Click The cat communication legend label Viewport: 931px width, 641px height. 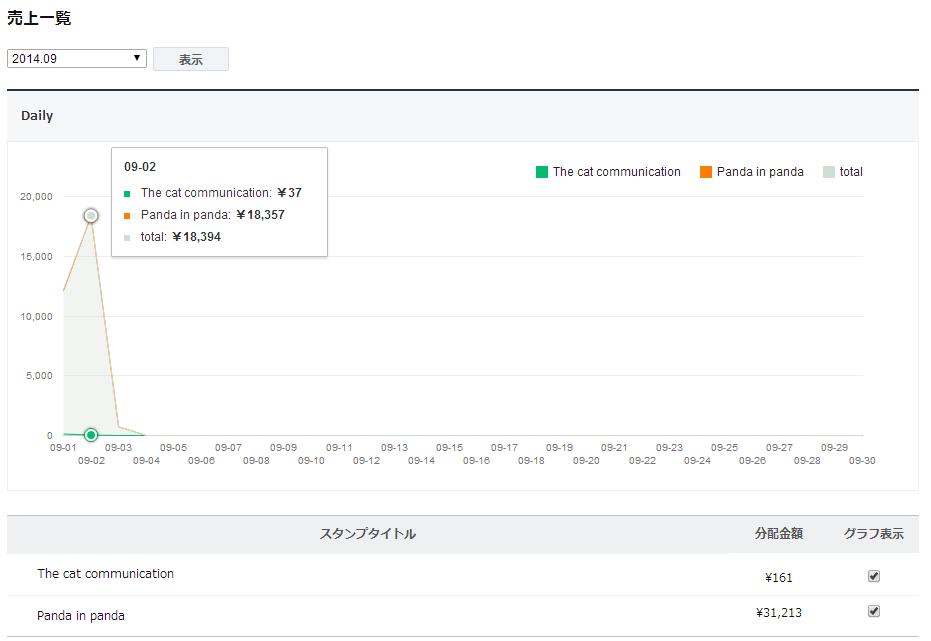[616, 172]
